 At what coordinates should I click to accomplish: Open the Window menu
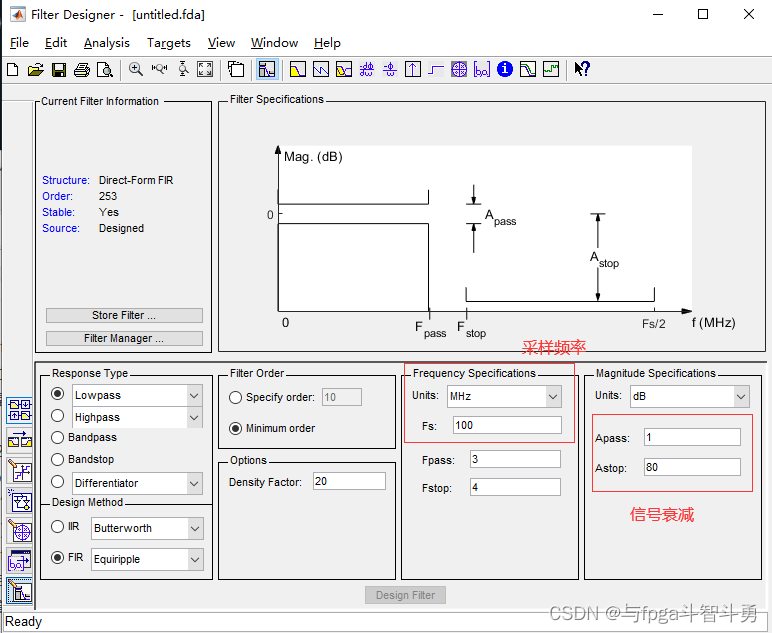[x=275, y=43]
